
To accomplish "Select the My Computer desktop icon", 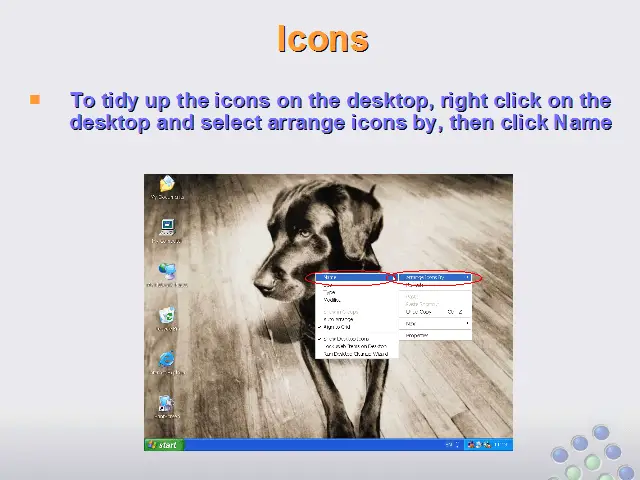I will [166, 228].
